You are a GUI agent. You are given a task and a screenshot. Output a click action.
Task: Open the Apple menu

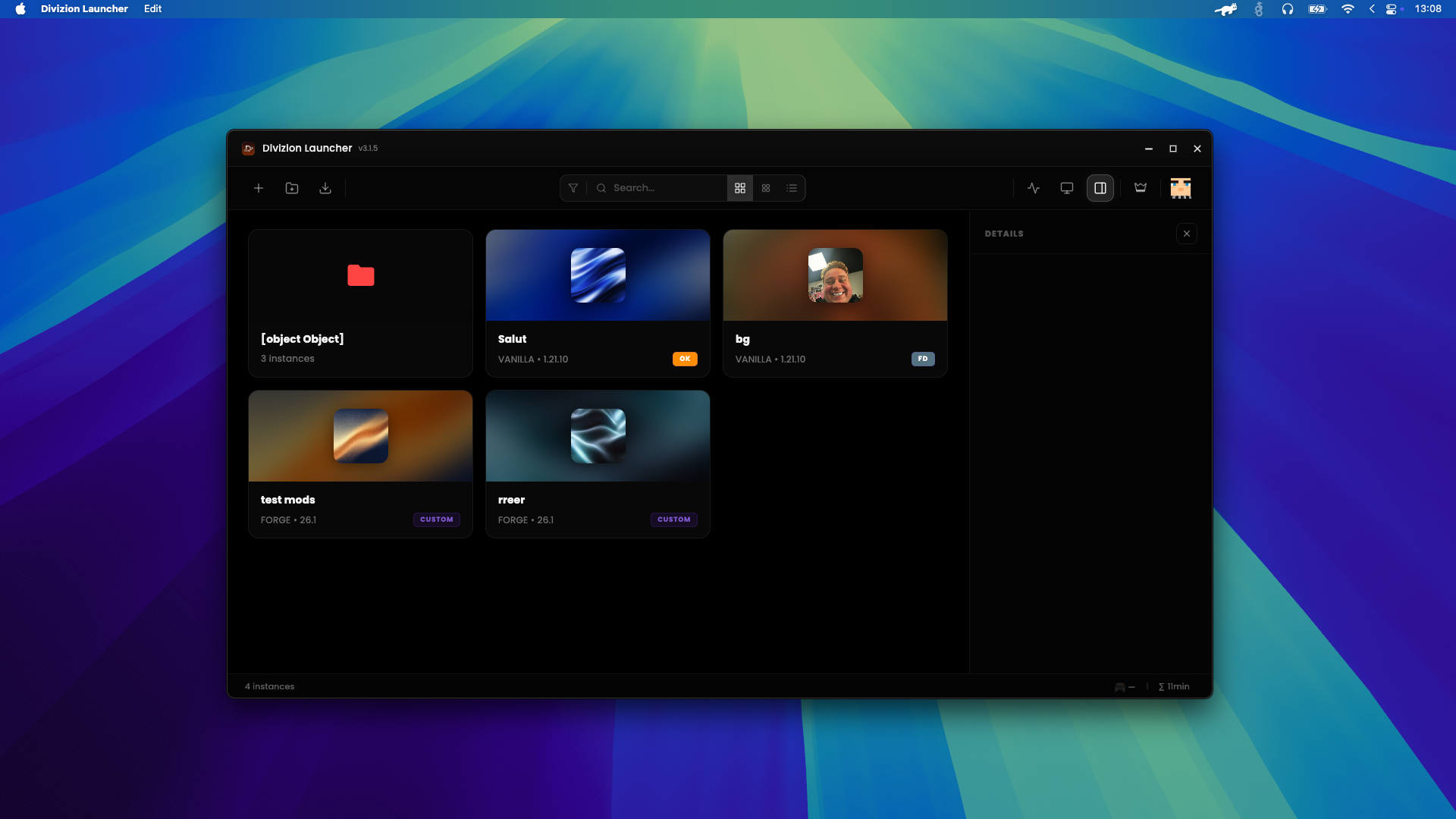point(20,9)
